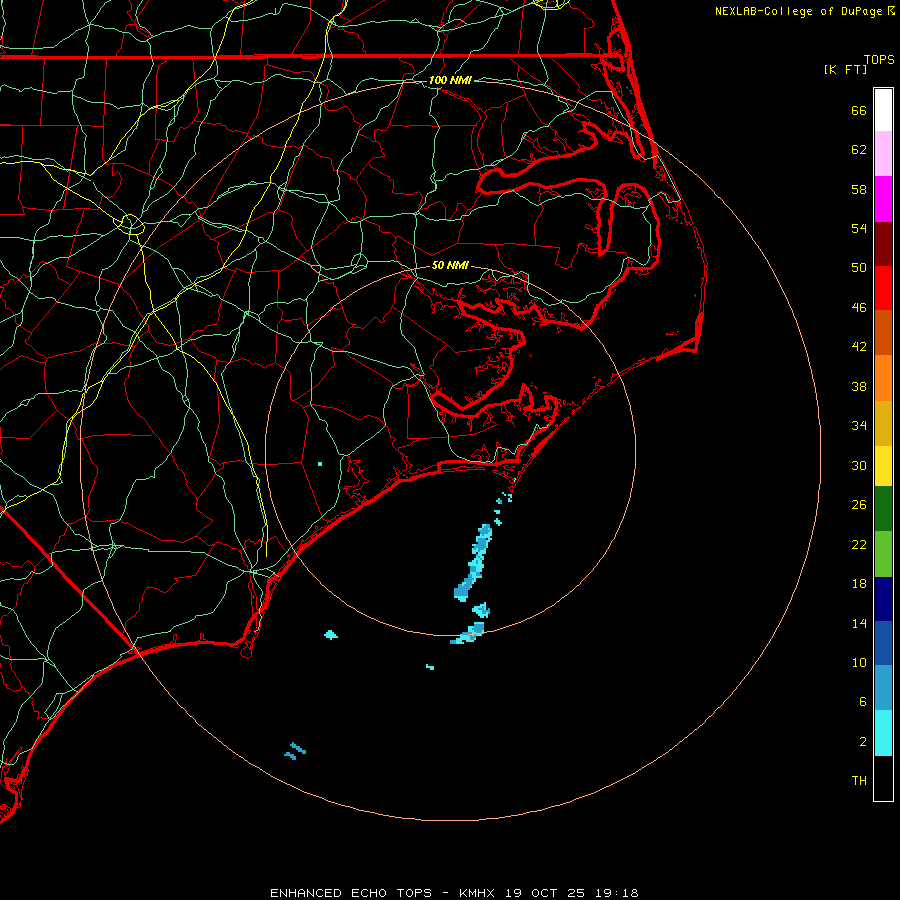Click the two diagonal echo streaks far southwest
This screenshot has width=900, height=900.
[x=295, y=751]
